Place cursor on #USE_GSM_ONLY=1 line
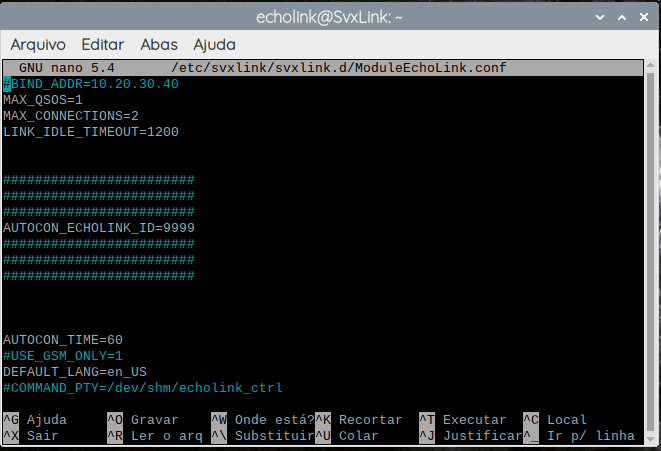661x451 pixels. [63, 356]
